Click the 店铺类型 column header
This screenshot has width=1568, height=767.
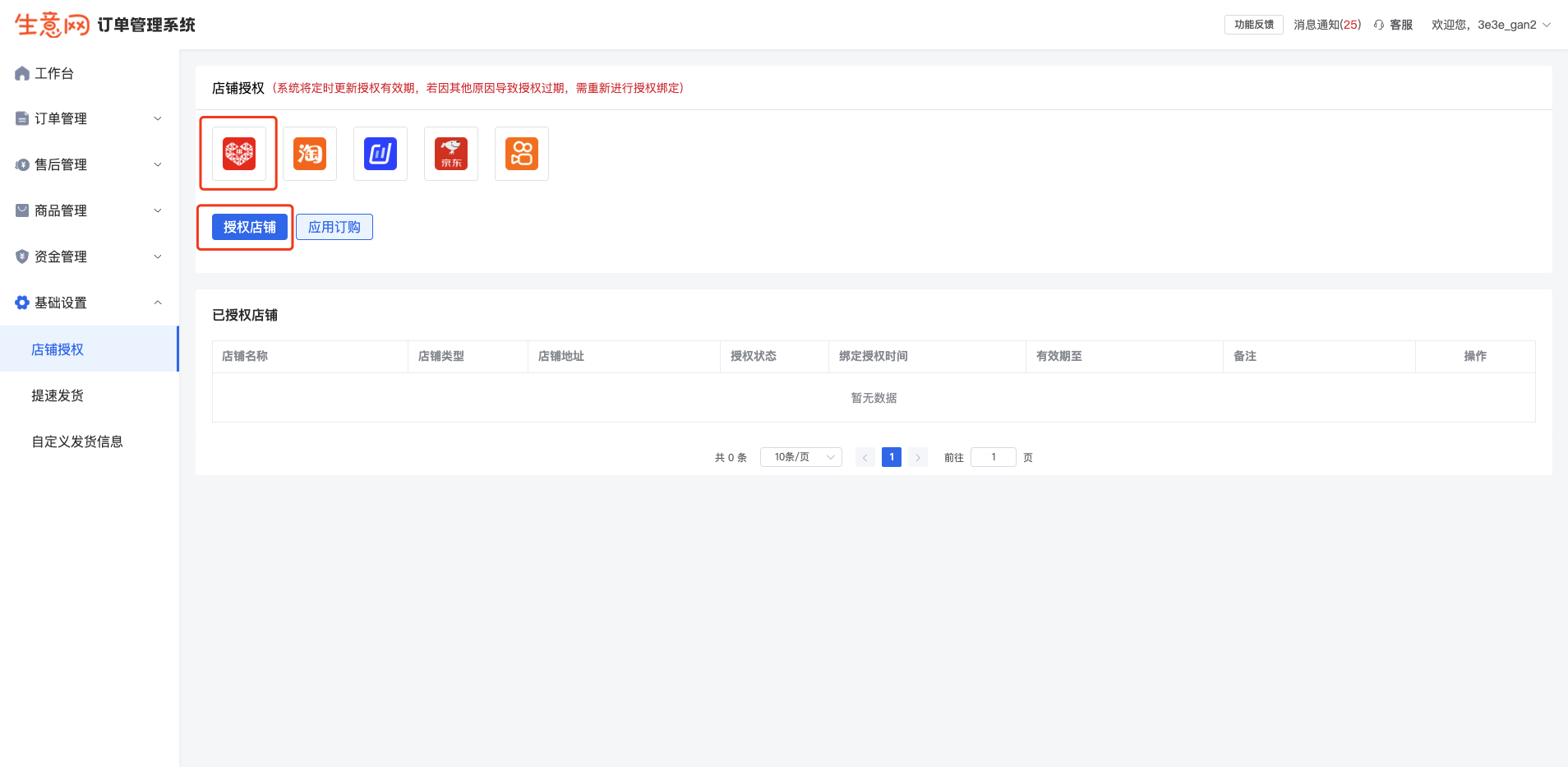tap(441, 356)
